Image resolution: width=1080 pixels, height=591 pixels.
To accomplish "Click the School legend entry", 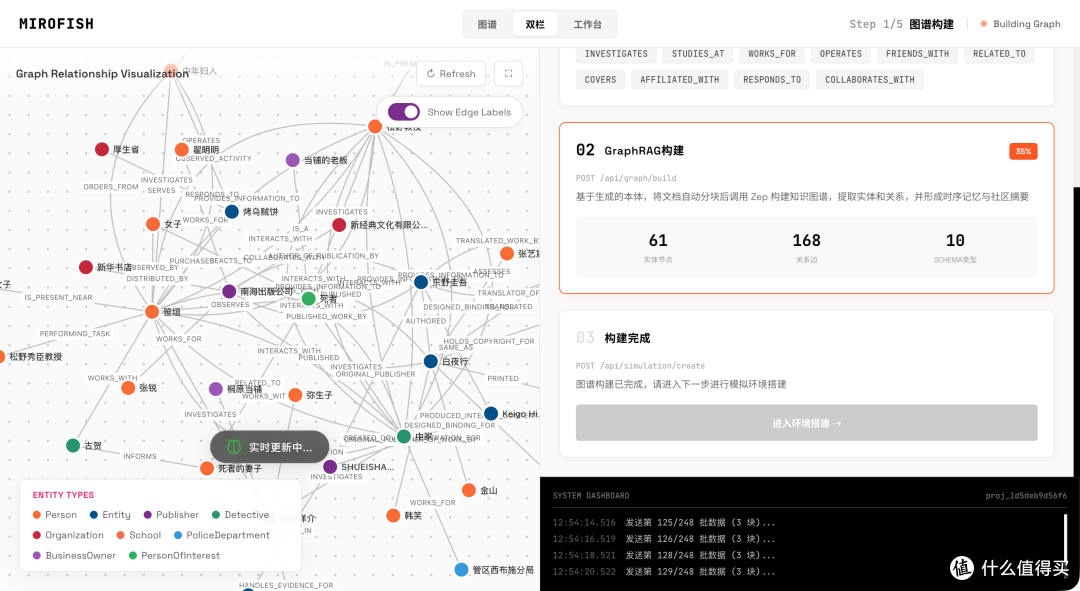I will click(139, 535).
